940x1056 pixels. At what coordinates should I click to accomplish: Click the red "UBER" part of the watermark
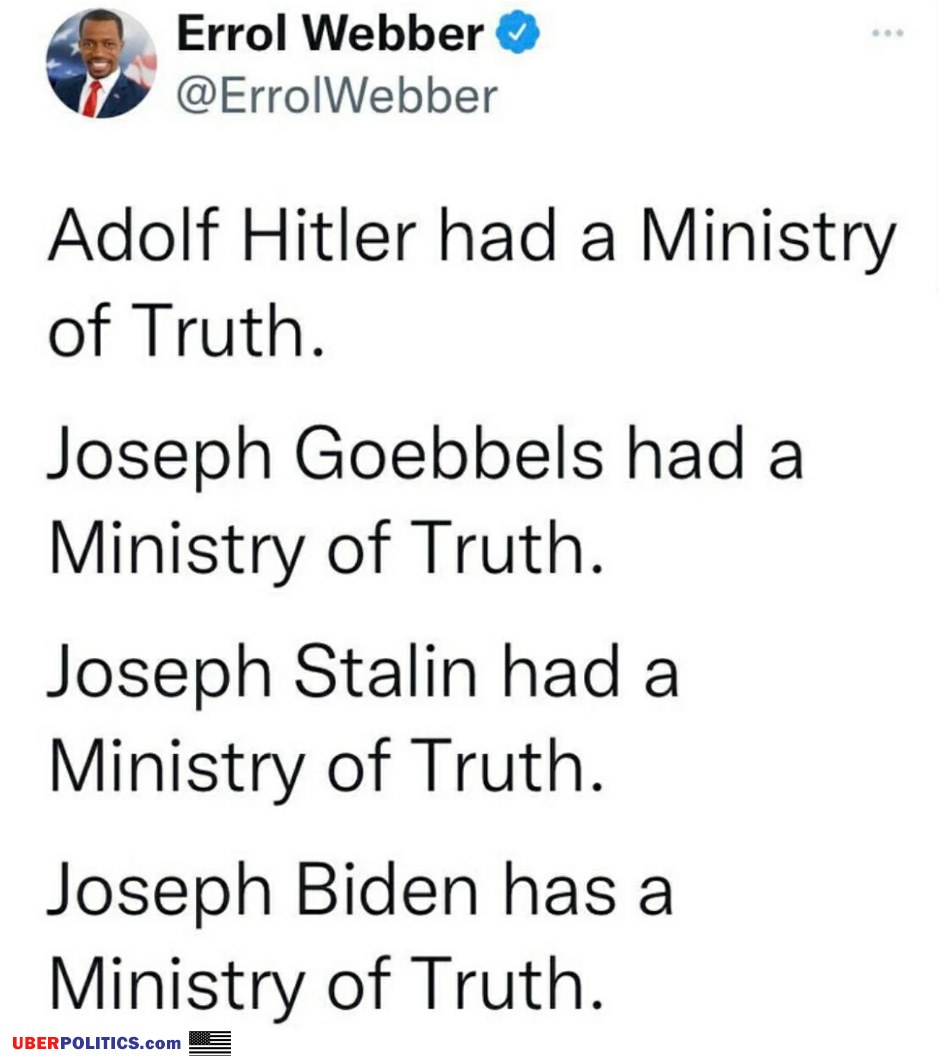34,1044
